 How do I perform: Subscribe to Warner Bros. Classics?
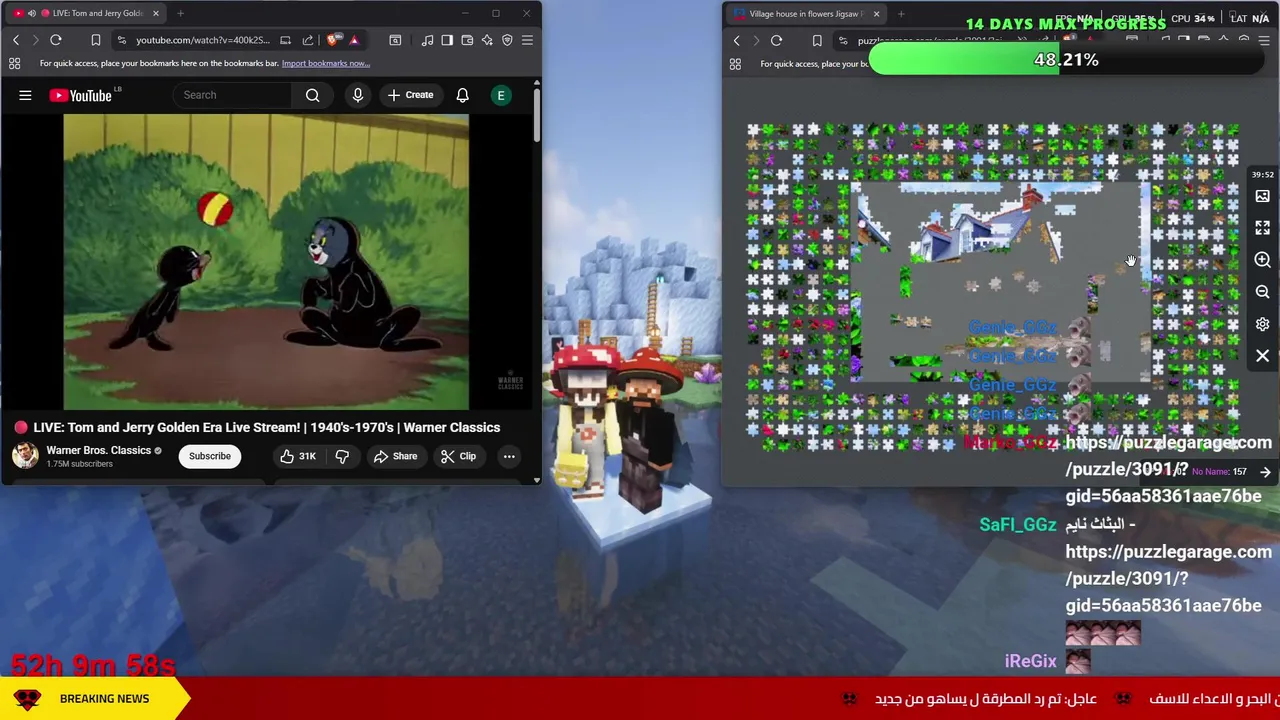point(210,456)
